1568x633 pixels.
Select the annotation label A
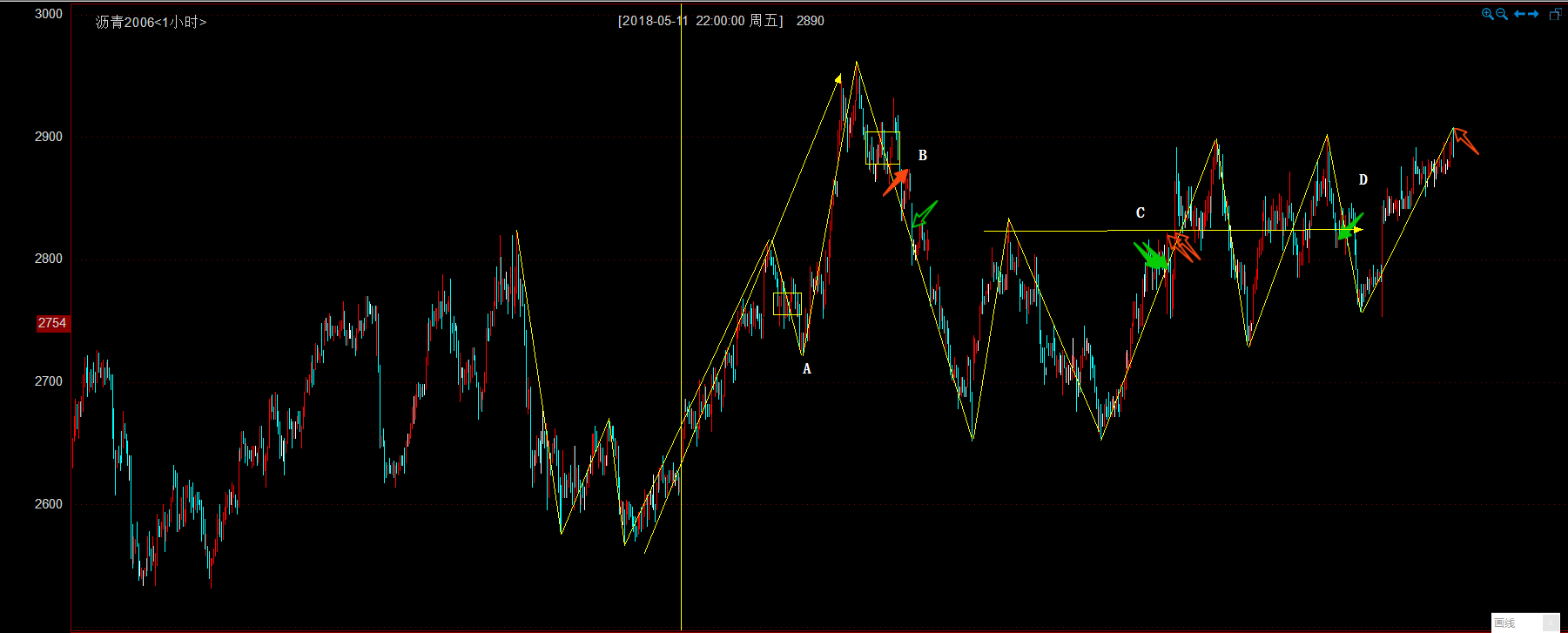pos(806,369)
